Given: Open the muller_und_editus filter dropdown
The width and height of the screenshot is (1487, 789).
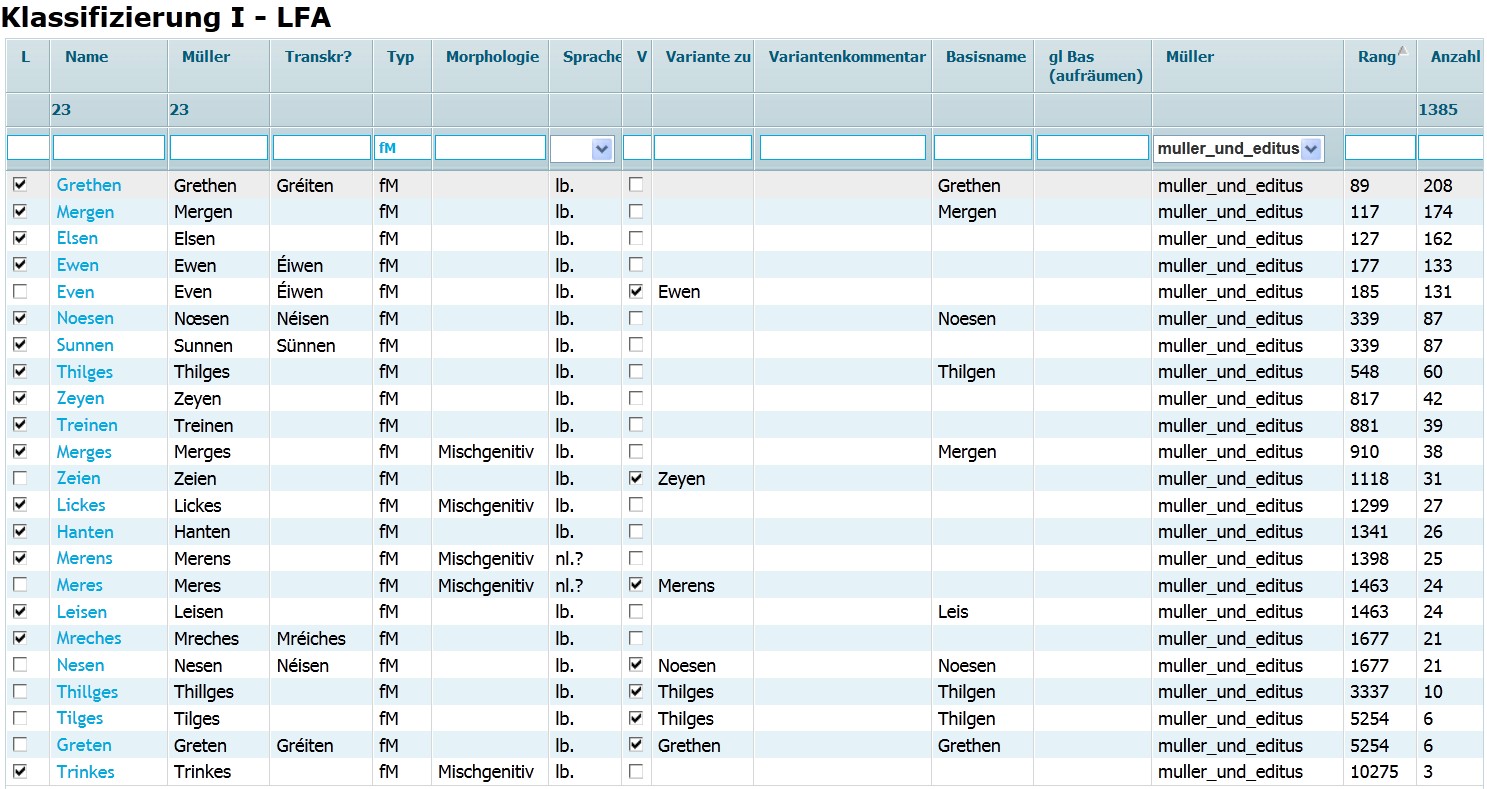Looking at the screenshot, I should click(x=1312, y=149).
